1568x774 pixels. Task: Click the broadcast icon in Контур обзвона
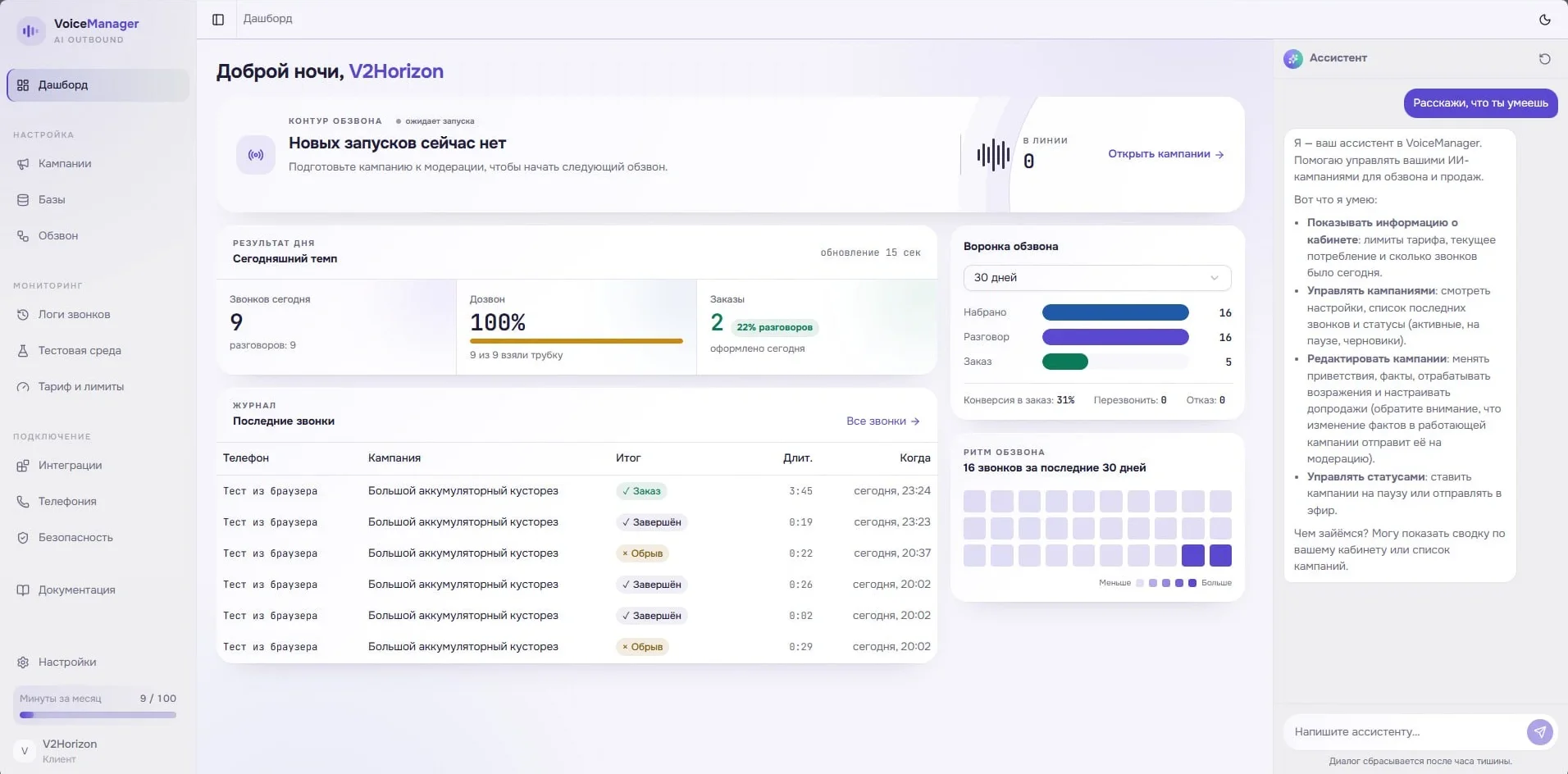click(x=256, y=154)
